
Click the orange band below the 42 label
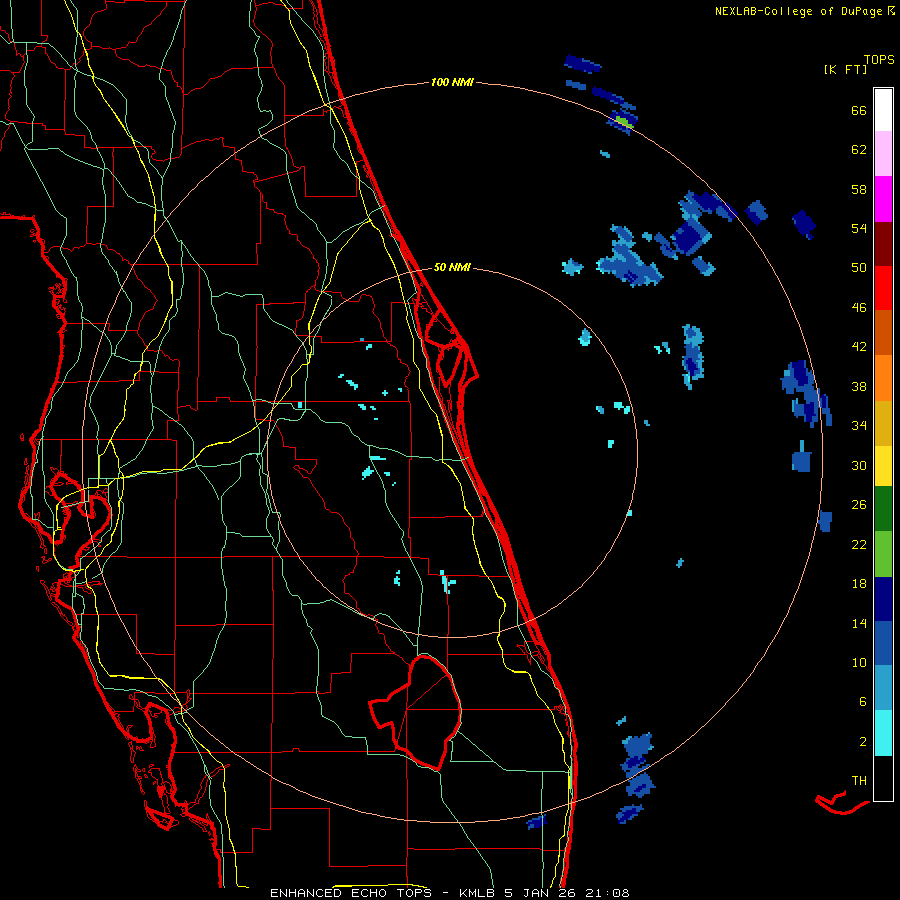pos(883,378)
